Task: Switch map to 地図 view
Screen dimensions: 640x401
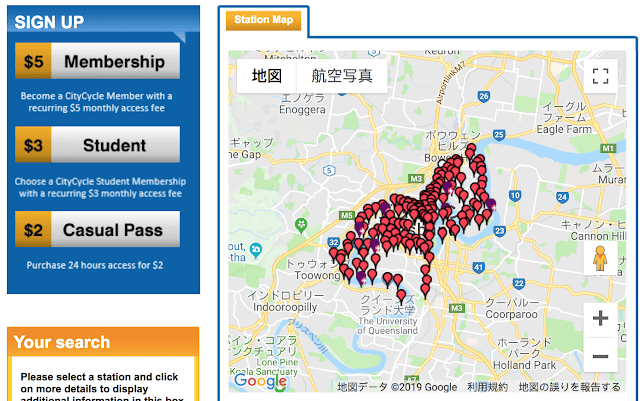Action: [267, 76]
